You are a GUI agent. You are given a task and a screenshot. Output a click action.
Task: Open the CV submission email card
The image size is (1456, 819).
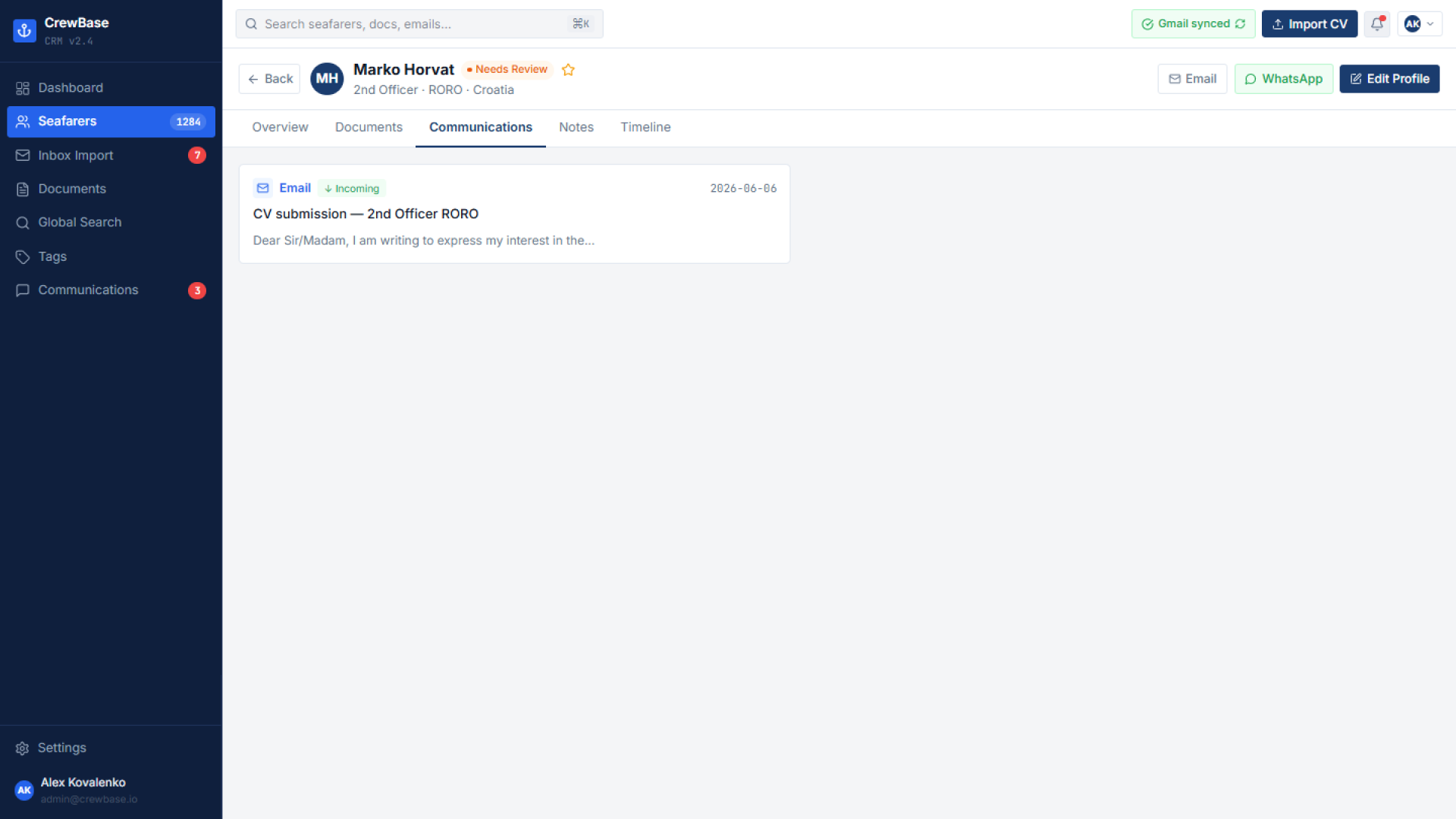(514, 214)
